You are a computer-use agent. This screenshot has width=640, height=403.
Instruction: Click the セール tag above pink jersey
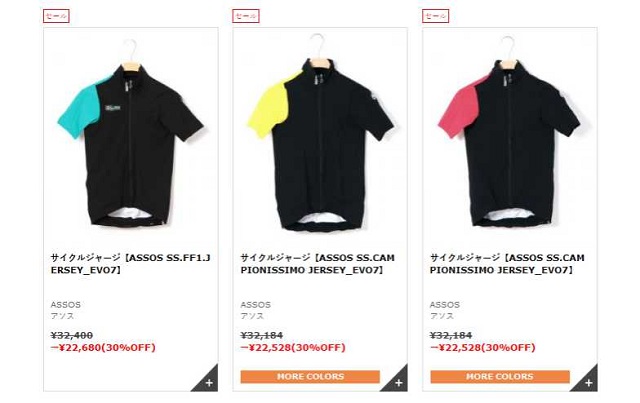tap(436, 16)
